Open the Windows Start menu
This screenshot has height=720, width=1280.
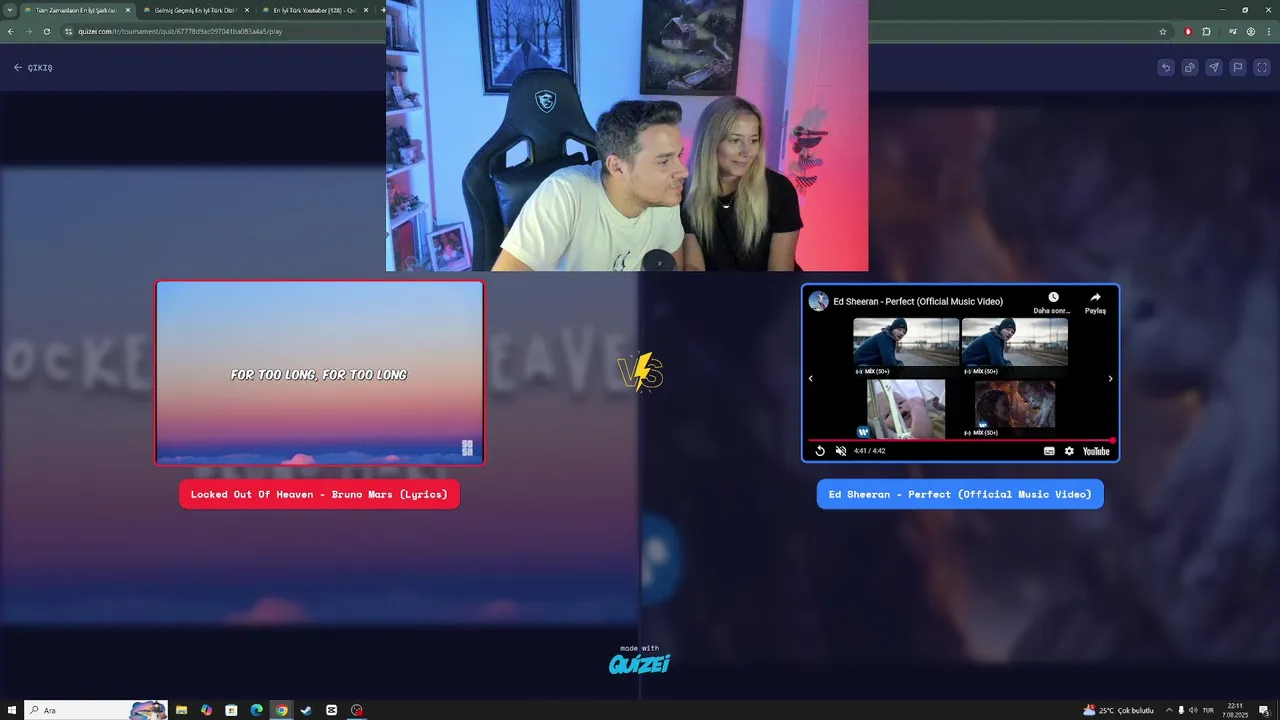point(12,710)
